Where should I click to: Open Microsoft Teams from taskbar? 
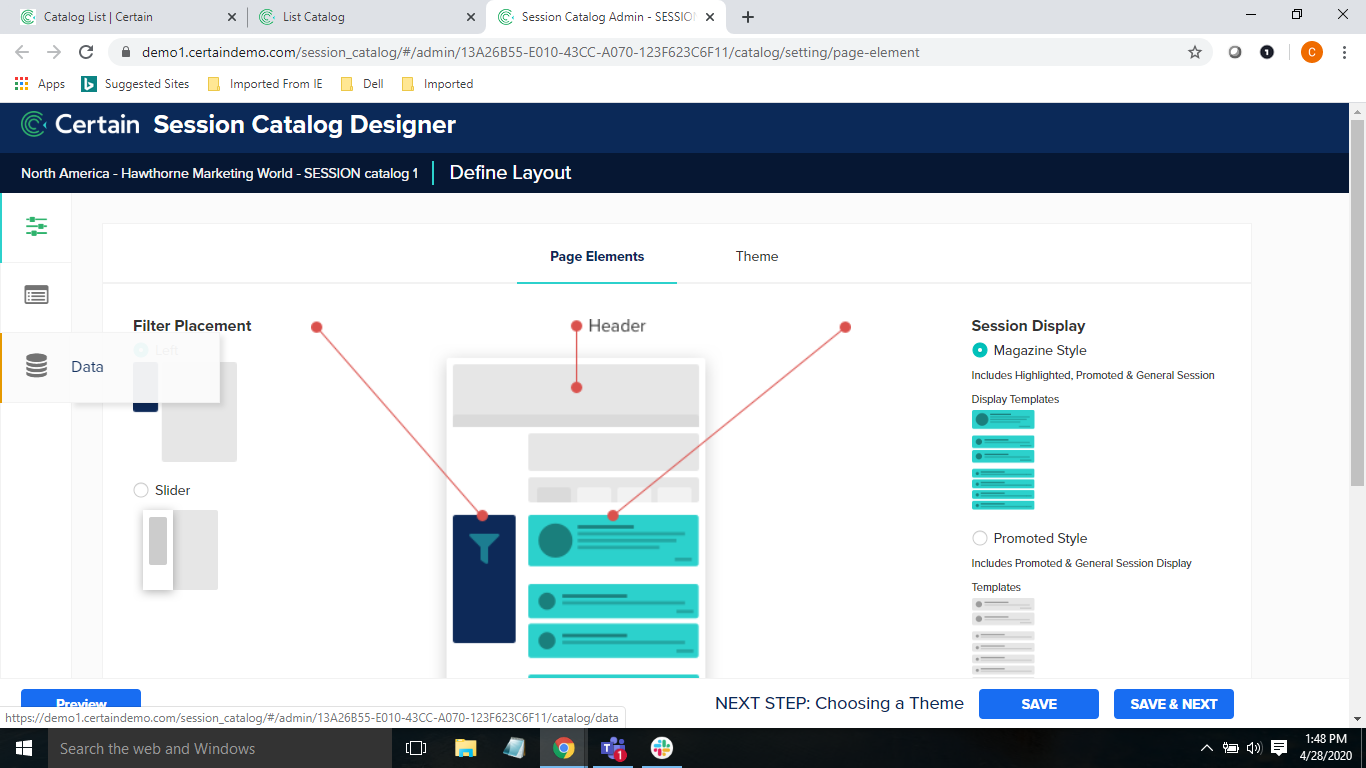pos(613,748)
